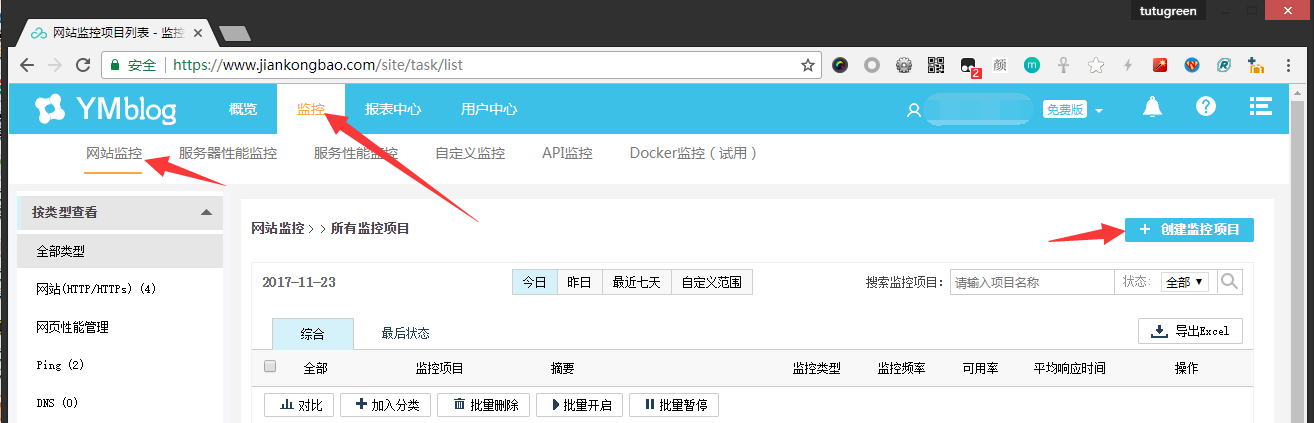Click the QR code extension icon
Screen dimensions: 1314x423
pos(936,65)
